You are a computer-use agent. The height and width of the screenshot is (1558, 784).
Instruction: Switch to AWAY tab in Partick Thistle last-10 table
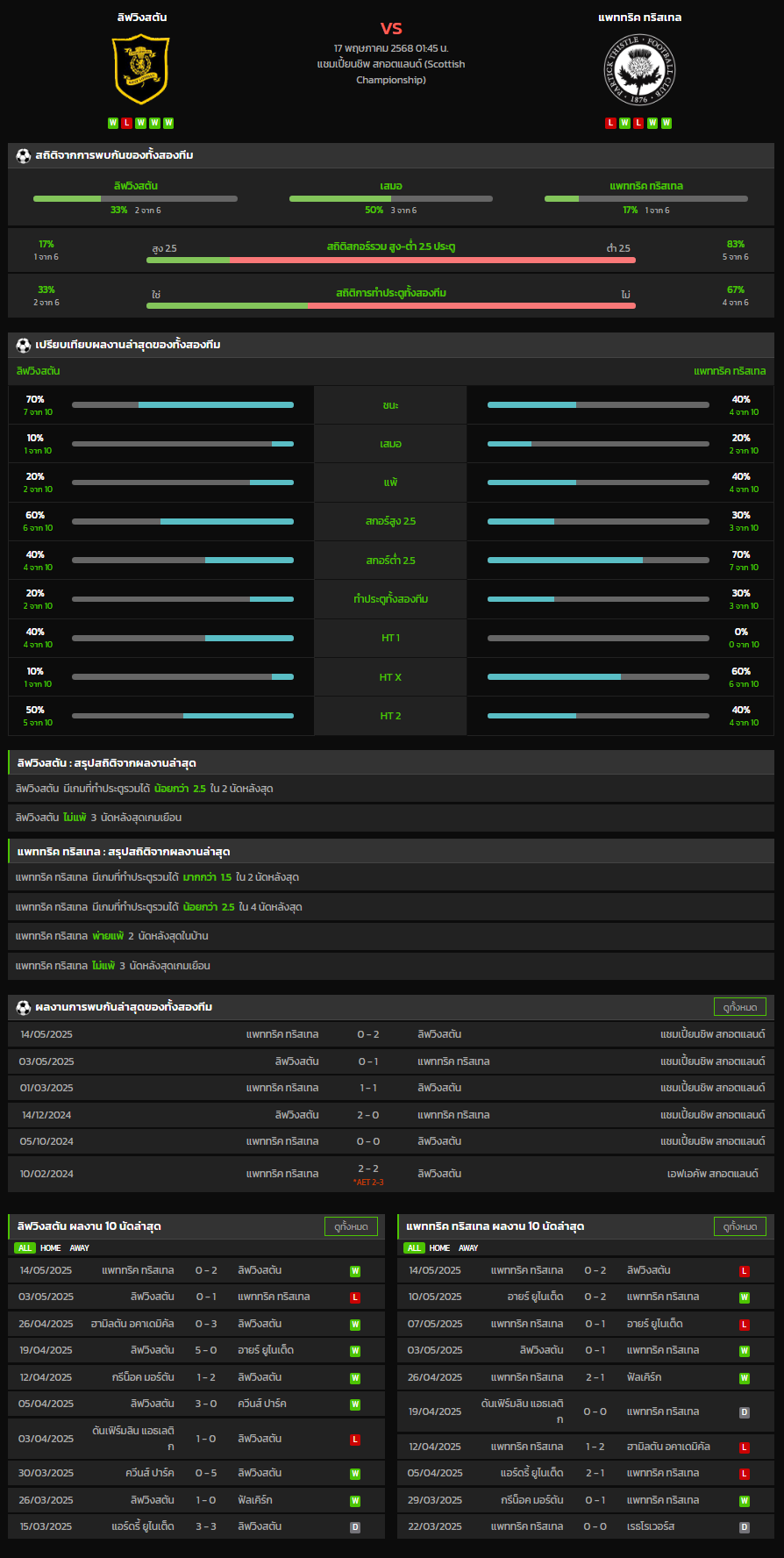469,1248
